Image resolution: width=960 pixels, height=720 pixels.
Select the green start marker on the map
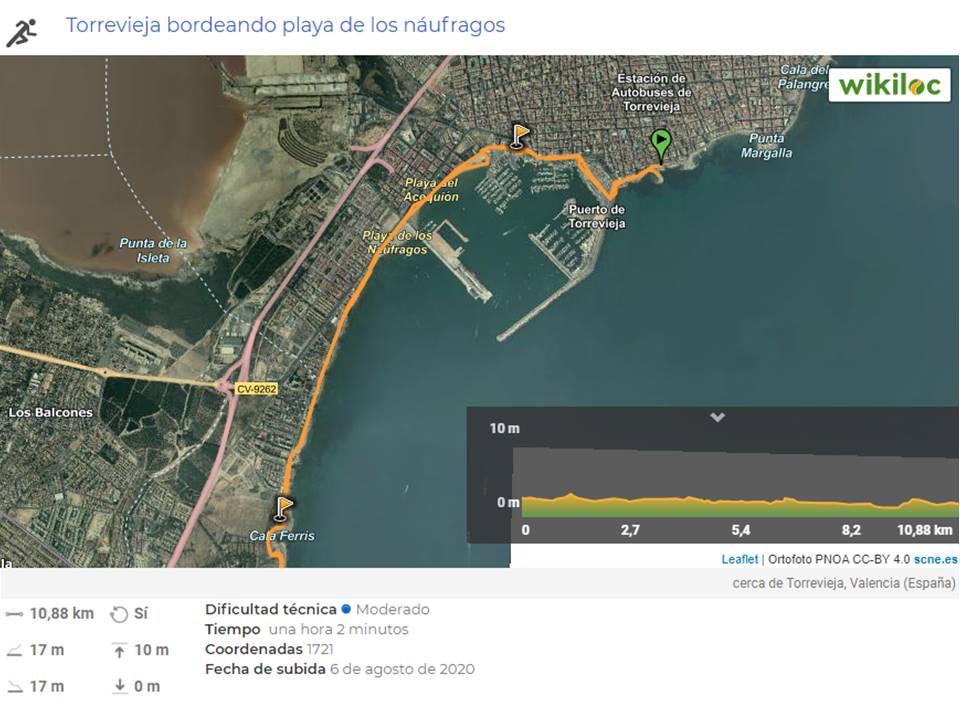click(x=660, y=144)
